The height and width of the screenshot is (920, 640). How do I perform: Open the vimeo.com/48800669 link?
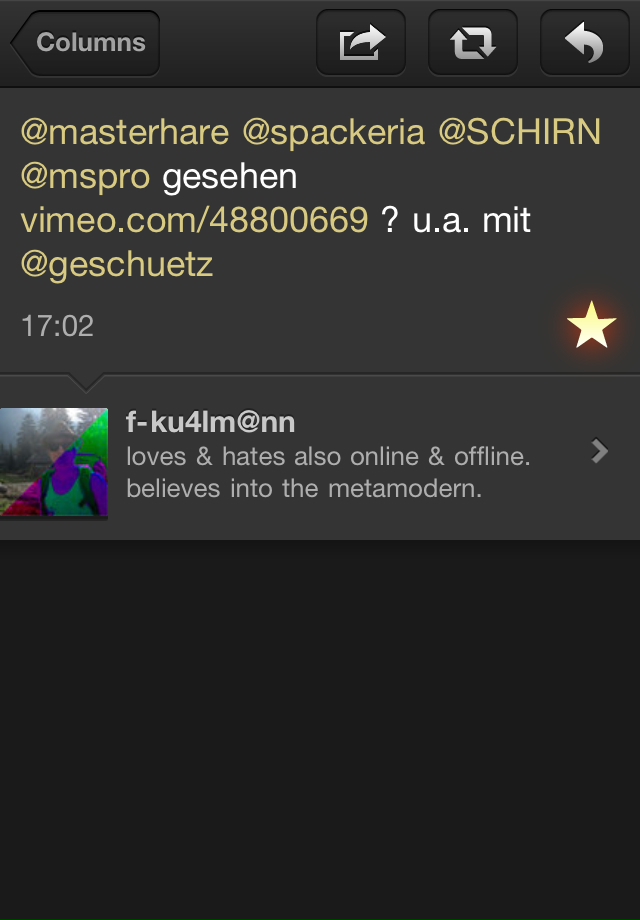(194, 220)
